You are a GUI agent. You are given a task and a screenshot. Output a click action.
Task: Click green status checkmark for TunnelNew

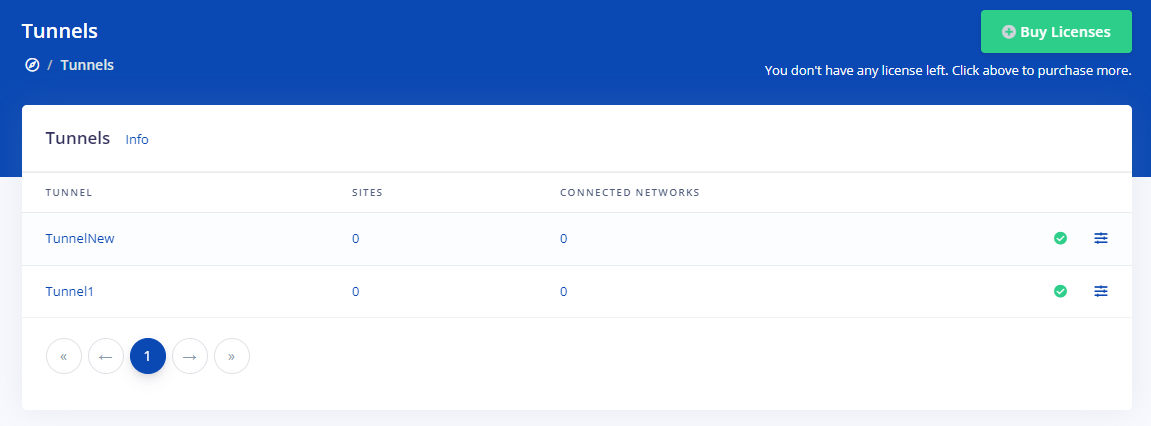pos(1060,238)
